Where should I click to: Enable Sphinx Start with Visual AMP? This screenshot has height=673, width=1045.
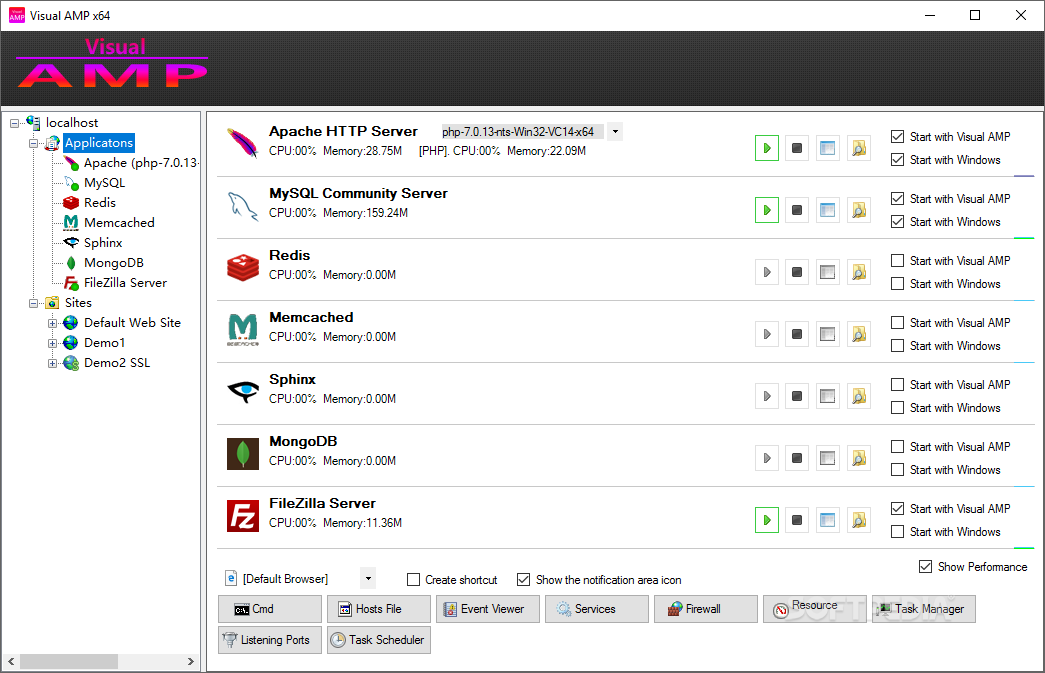898,384
